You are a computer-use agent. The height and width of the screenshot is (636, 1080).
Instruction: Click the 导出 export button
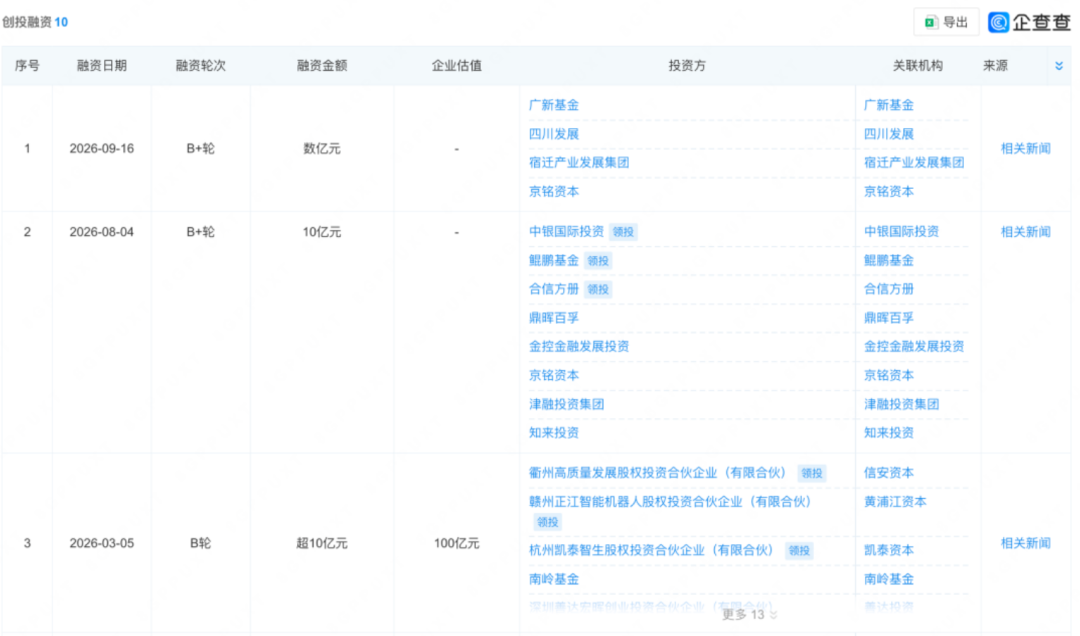click(x=946, y=22)
